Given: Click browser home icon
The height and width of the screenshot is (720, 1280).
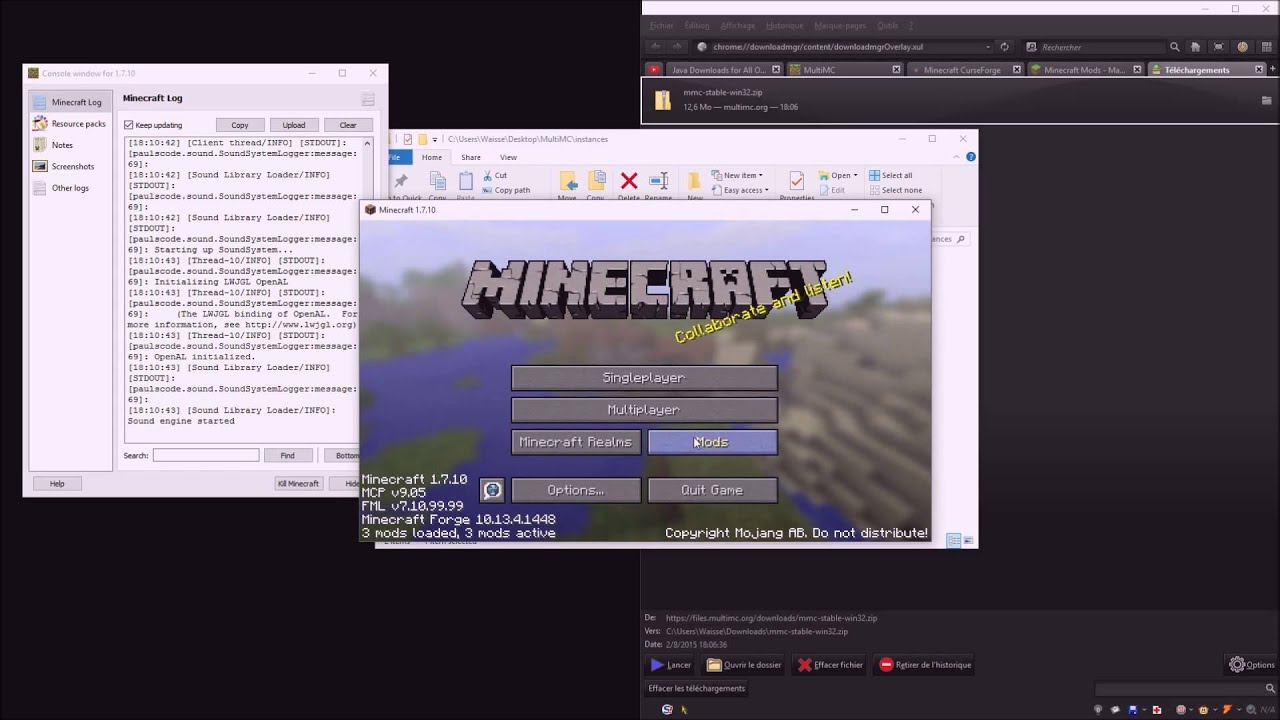Looking at the screenshot, I should pos(1195,47).
